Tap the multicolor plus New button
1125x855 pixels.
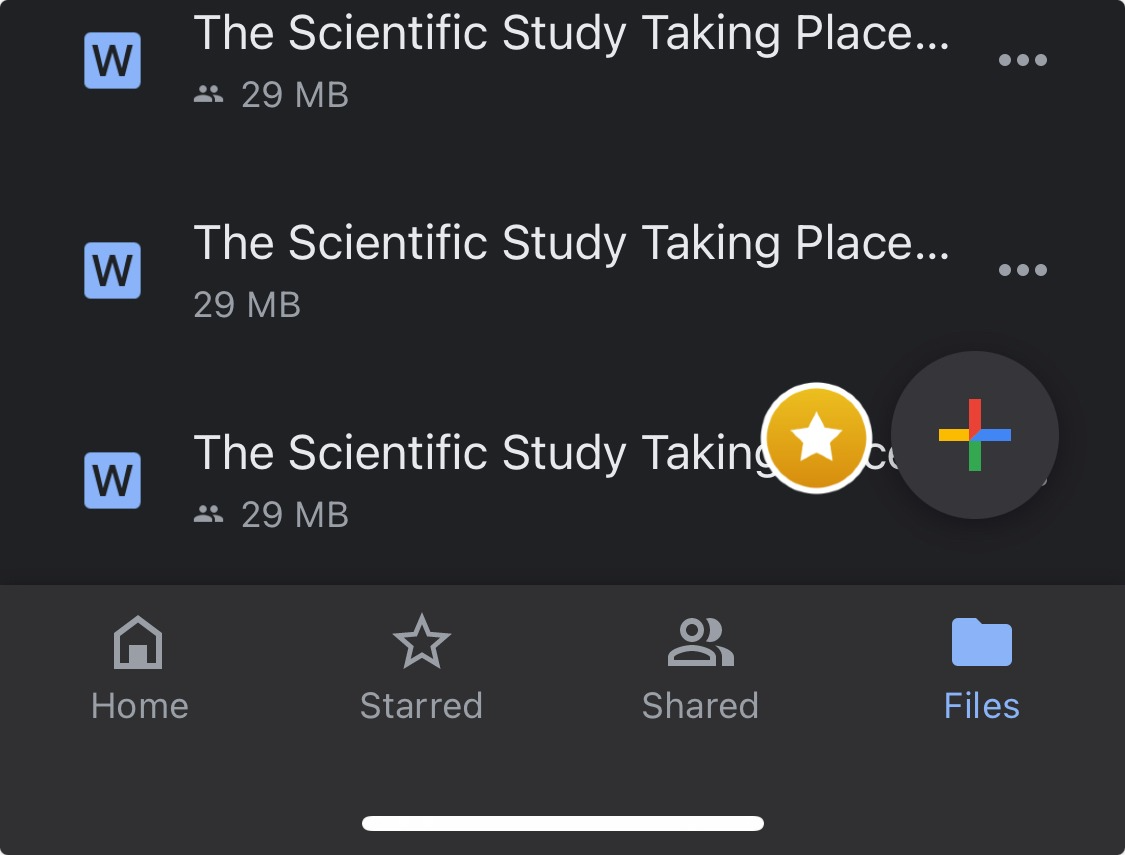pyautogui.click(x=974, y=435)
